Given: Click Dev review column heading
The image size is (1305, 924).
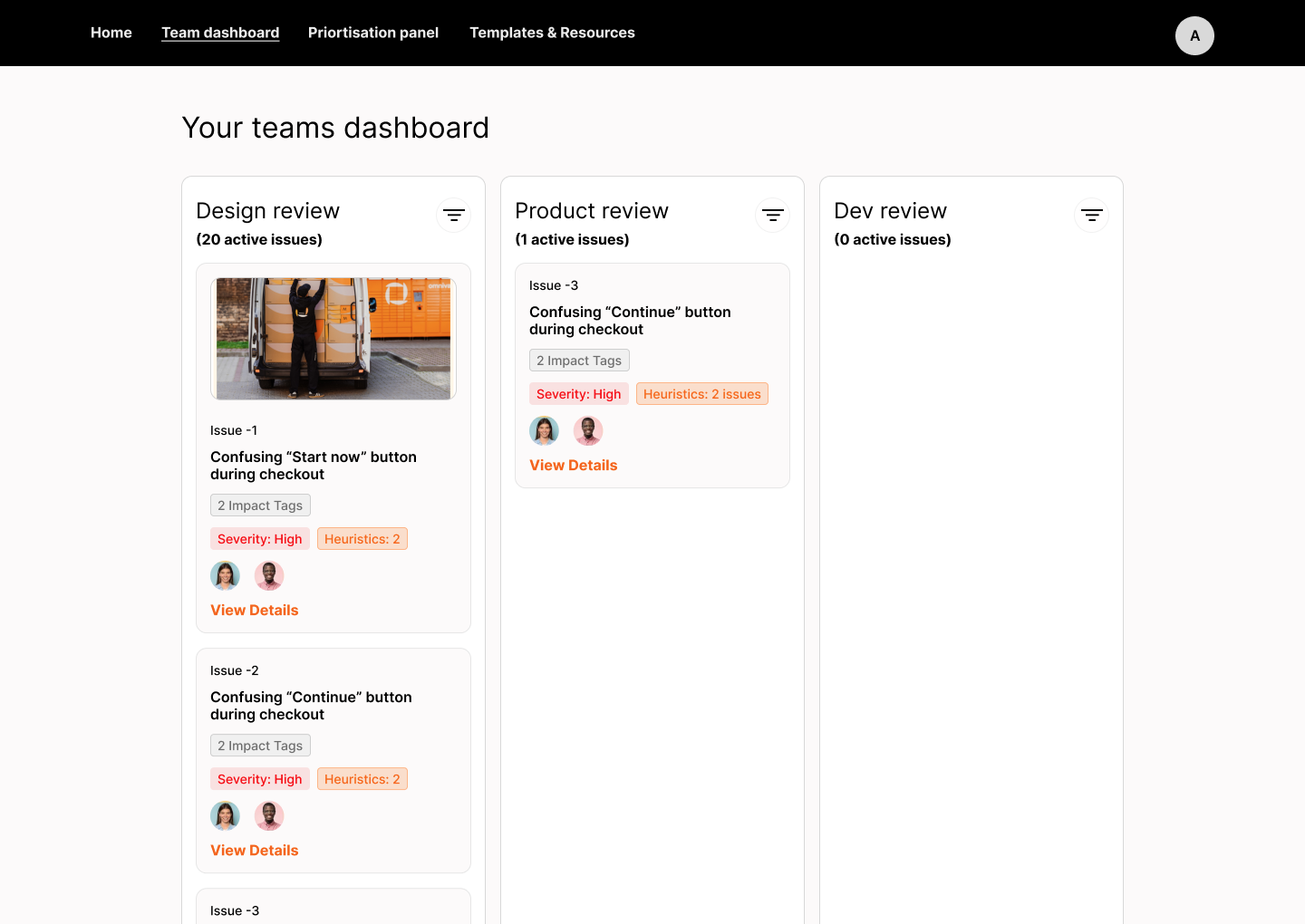Looking at the screenshot, I should coord(891,211).
